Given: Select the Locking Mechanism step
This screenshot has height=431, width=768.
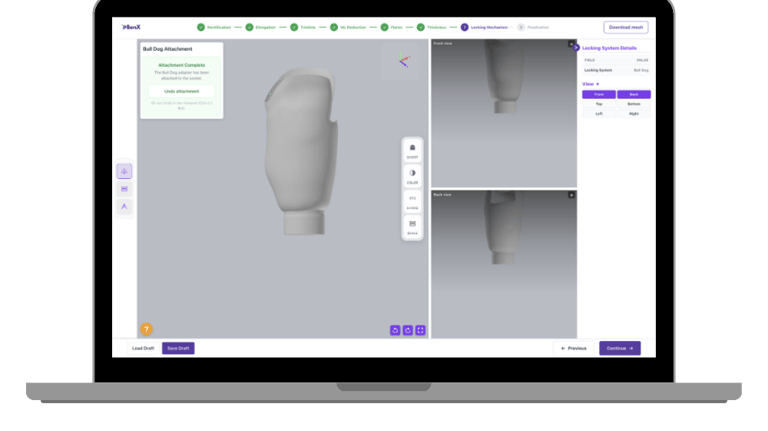Looking at the screenshot, I should coord(484,27).
